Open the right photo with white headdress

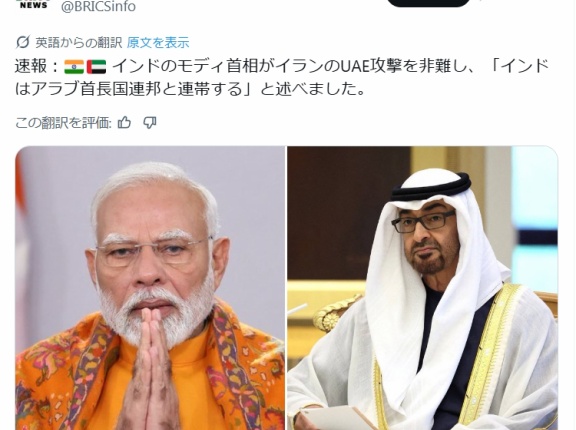422,288
